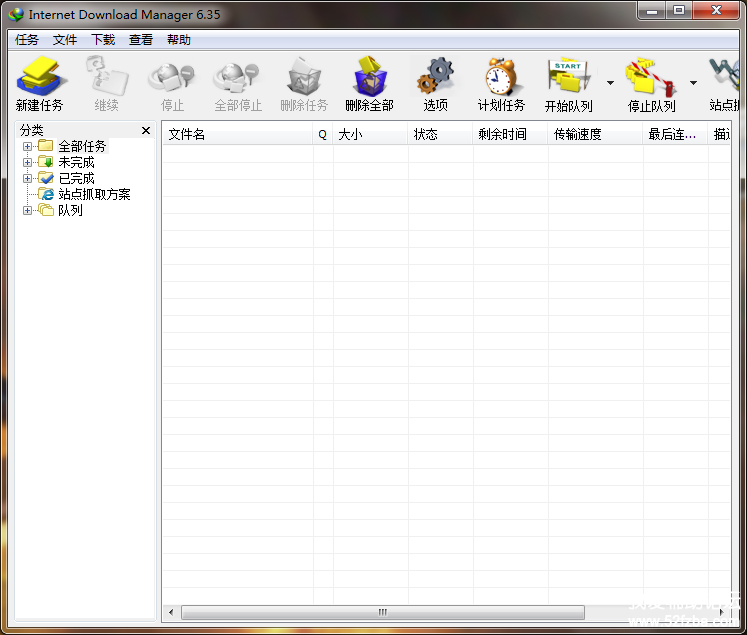Minimize the Internet Download Manager window
This screenshot has height=635, width=747.
pos(652,10)
